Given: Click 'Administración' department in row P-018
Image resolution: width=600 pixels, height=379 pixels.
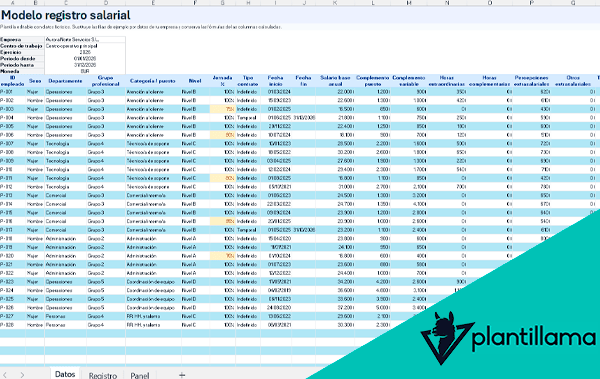Looking at the screenshot, I should [x=65, y=239].
